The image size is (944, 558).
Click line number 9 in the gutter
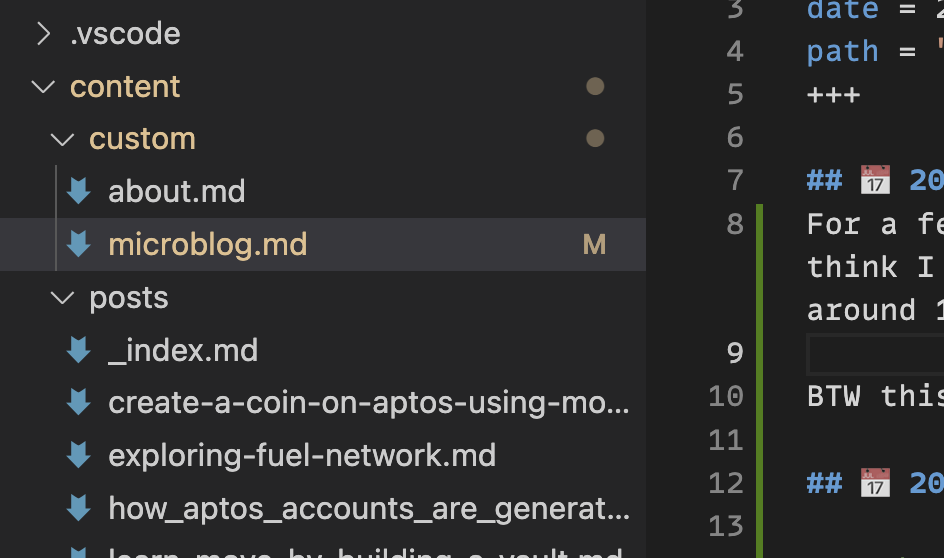pos(734,353)
